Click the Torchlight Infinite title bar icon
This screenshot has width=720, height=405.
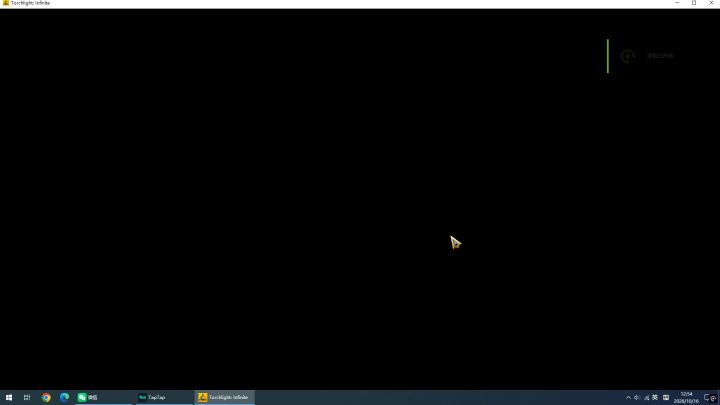pos(6,3)
